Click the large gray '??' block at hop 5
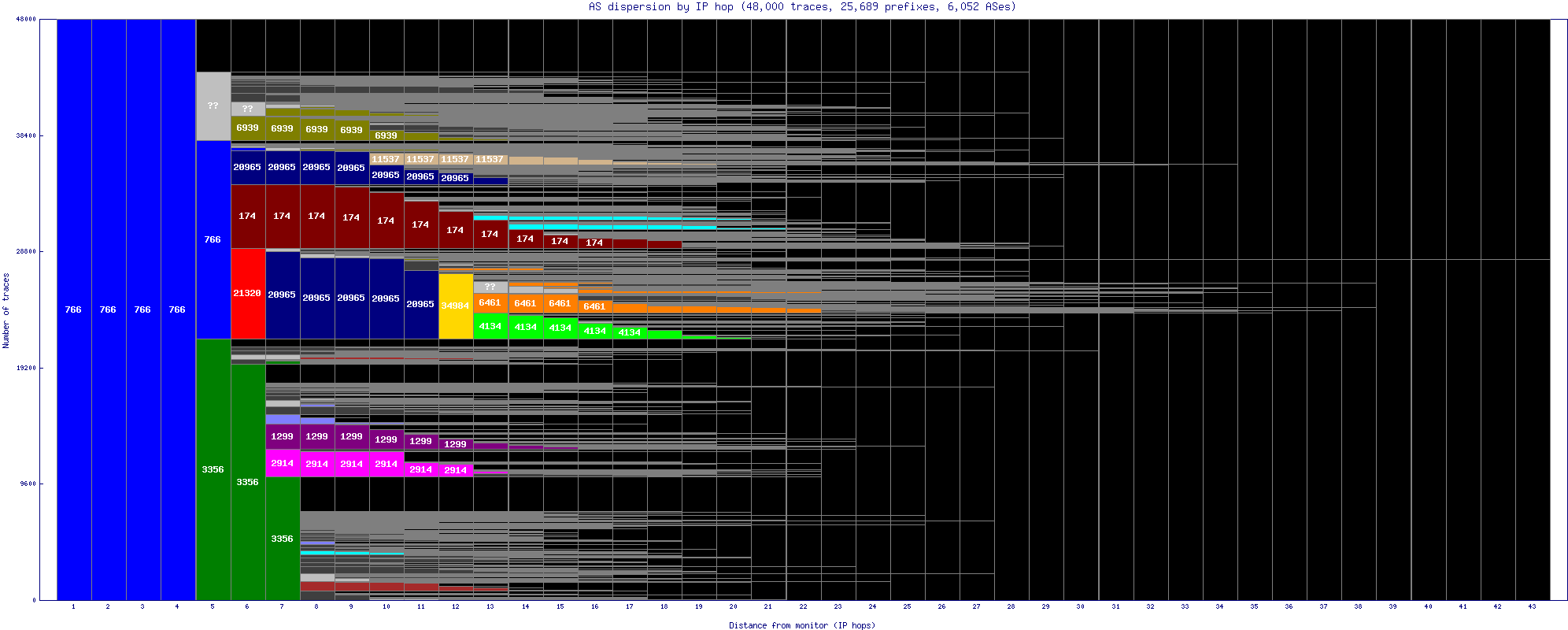 tap(213, 106)
